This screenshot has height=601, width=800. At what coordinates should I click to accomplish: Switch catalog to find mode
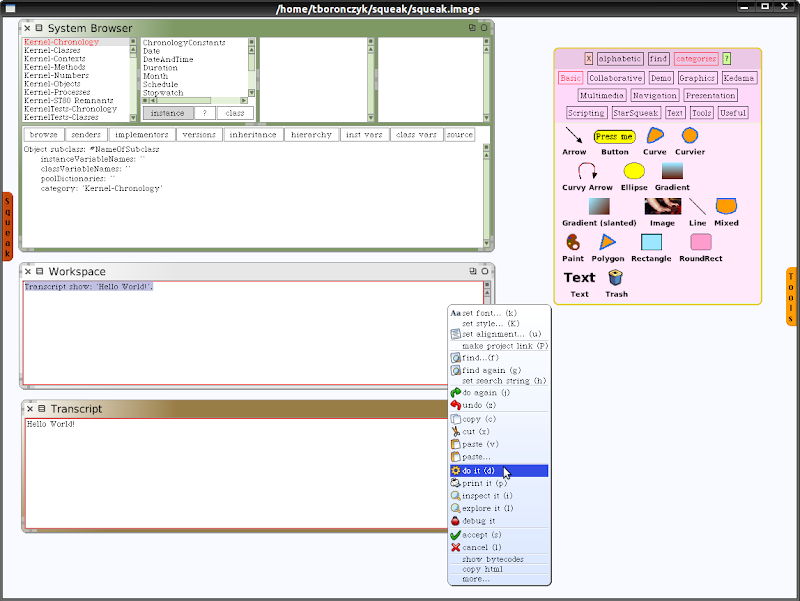coord(658,59)
